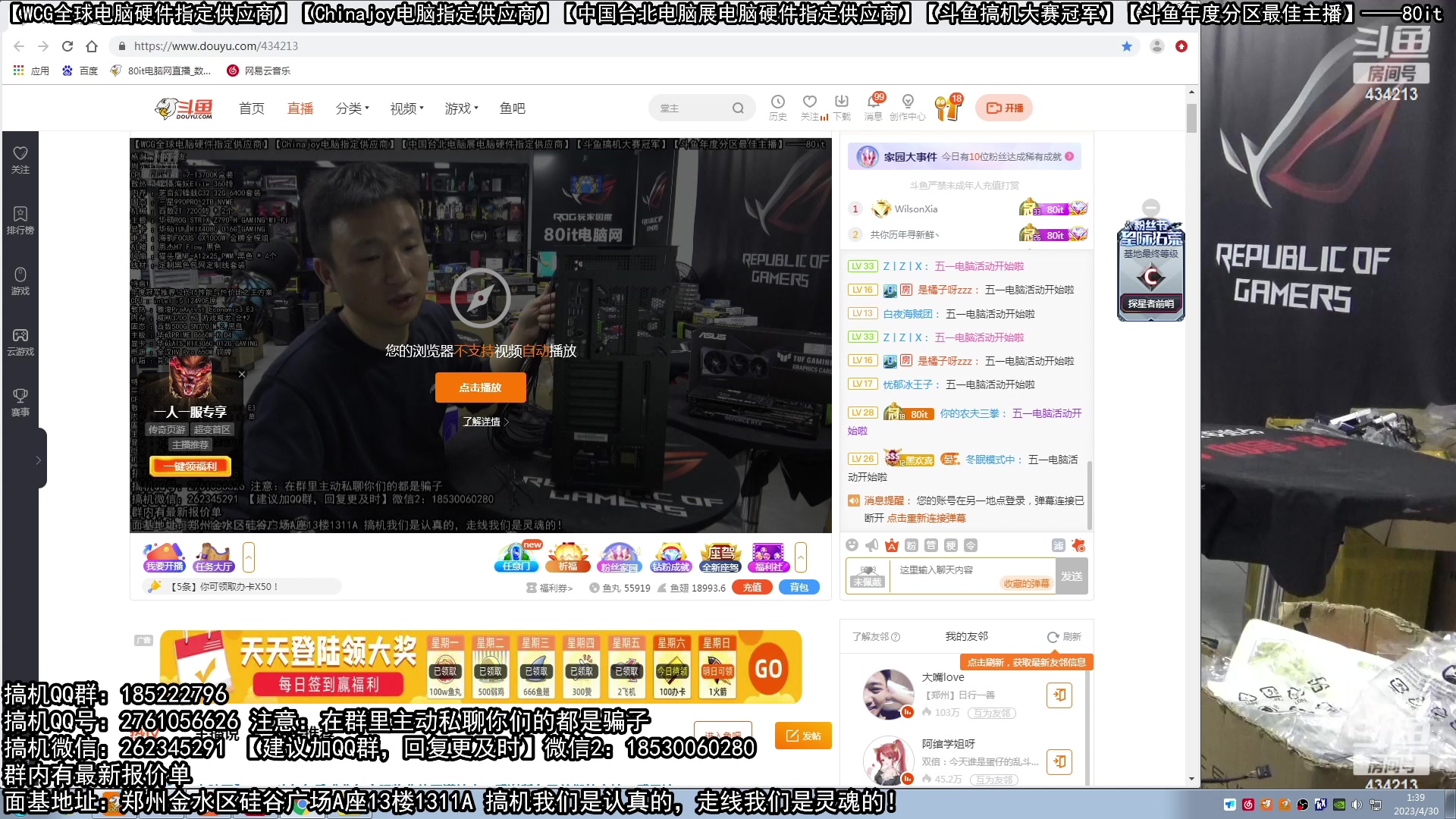Open 消息 notifications bell

click(x=874, y=107)
